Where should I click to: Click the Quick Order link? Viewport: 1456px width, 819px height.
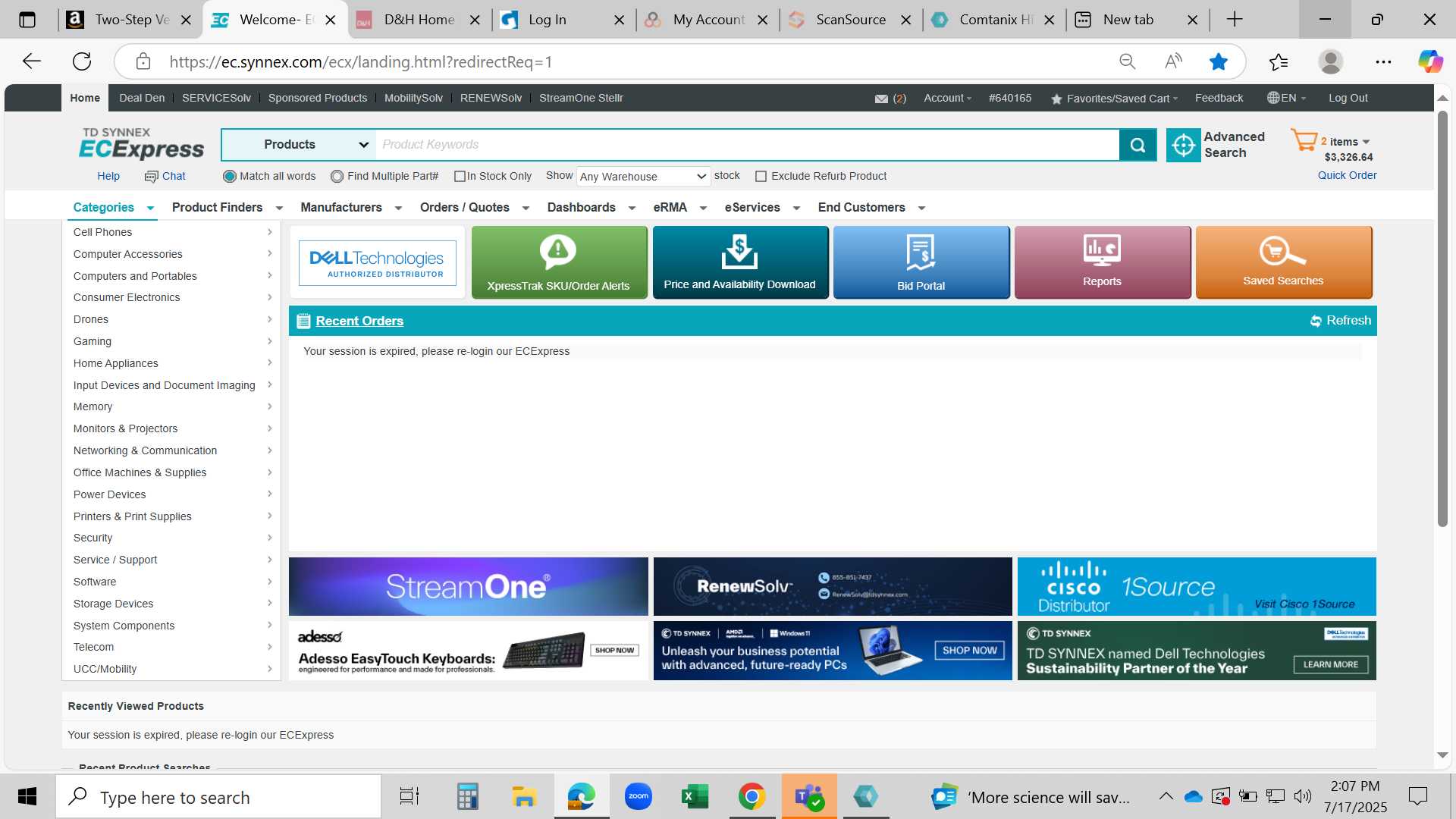pyautogui.click(x=1347, y=175)
